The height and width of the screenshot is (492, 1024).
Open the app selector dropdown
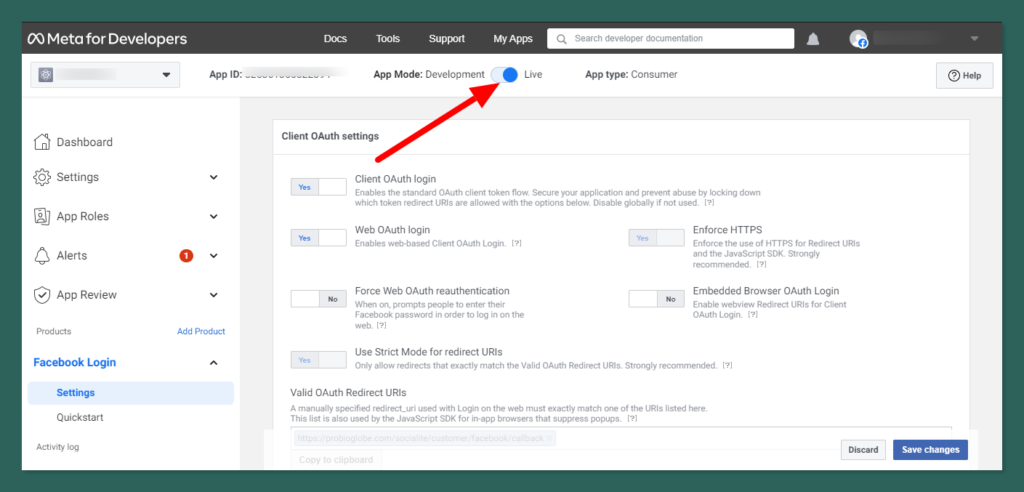(x=105, y=75)
